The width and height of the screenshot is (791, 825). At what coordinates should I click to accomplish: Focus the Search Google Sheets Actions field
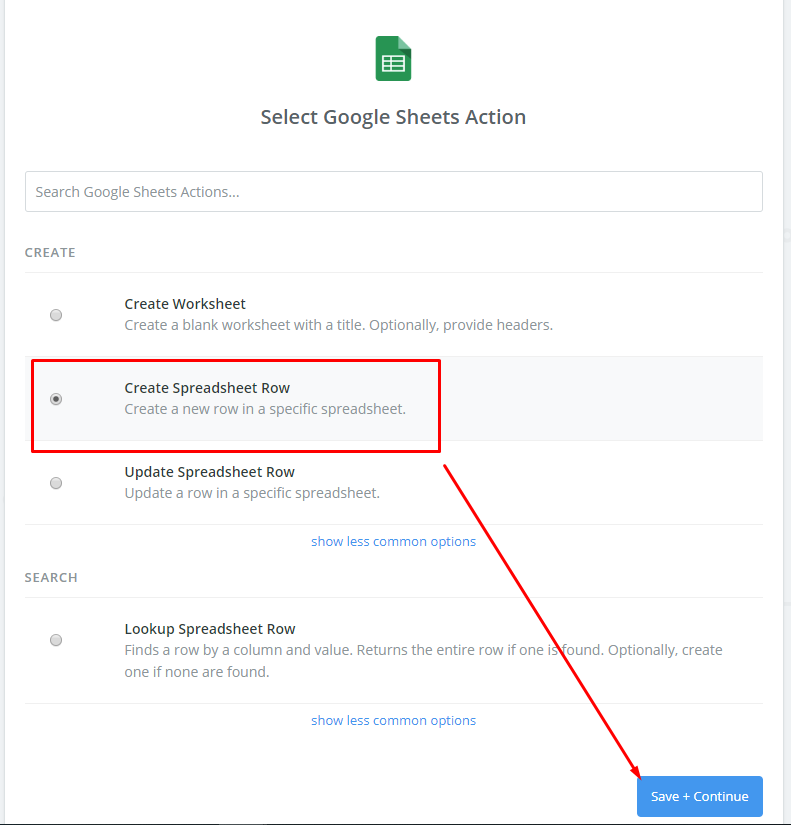pos(394,192)
